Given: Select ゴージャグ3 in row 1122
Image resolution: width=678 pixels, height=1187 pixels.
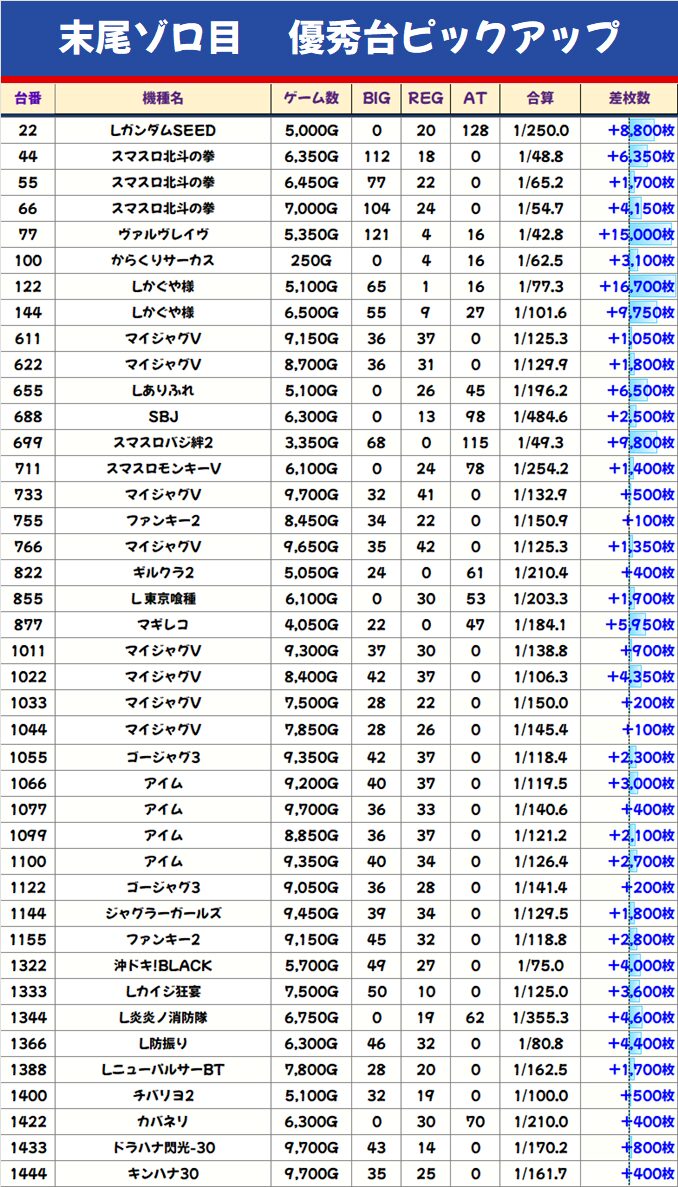Looking at the screenshot, I should (x=163, y=887).
